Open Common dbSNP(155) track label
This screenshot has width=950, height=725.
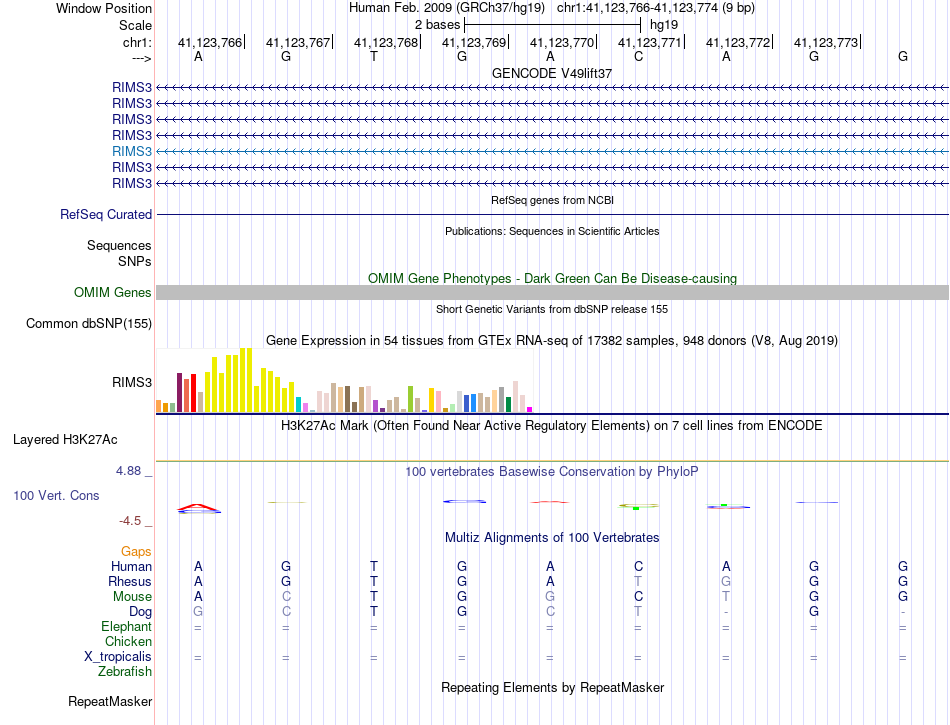[x=89, y=323]
